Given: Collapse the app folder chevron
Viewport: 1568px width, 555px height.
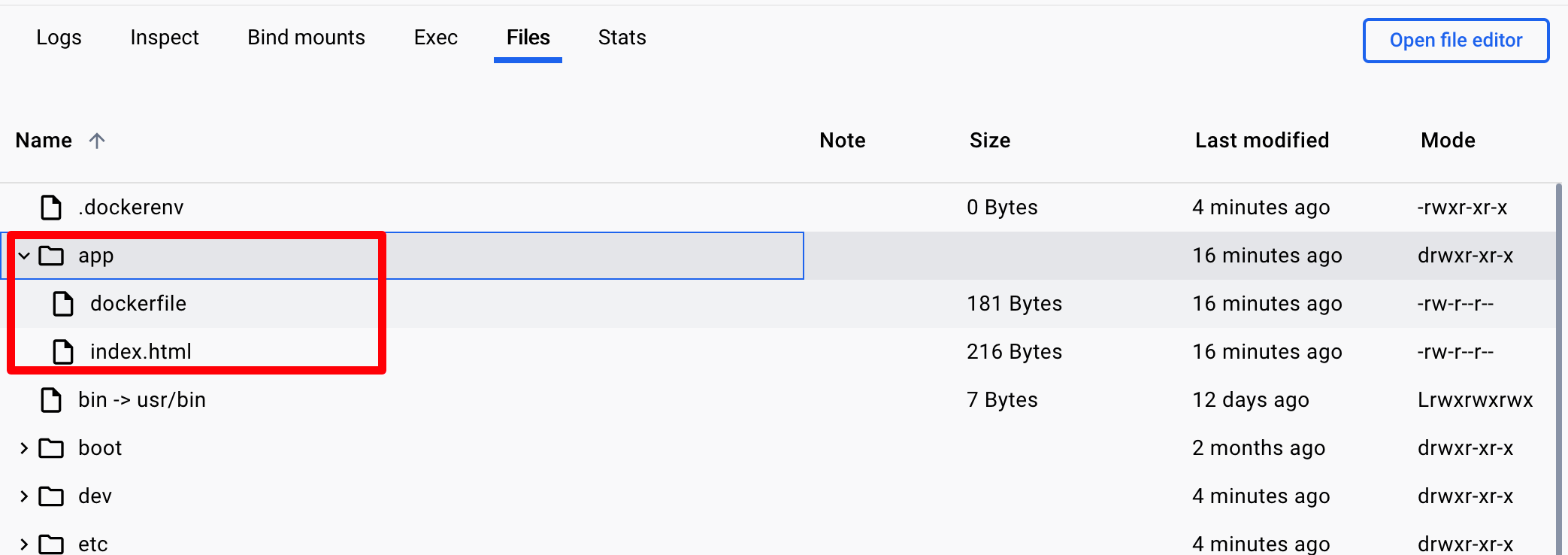Looking at the screenshot, I should click(24, 256).
